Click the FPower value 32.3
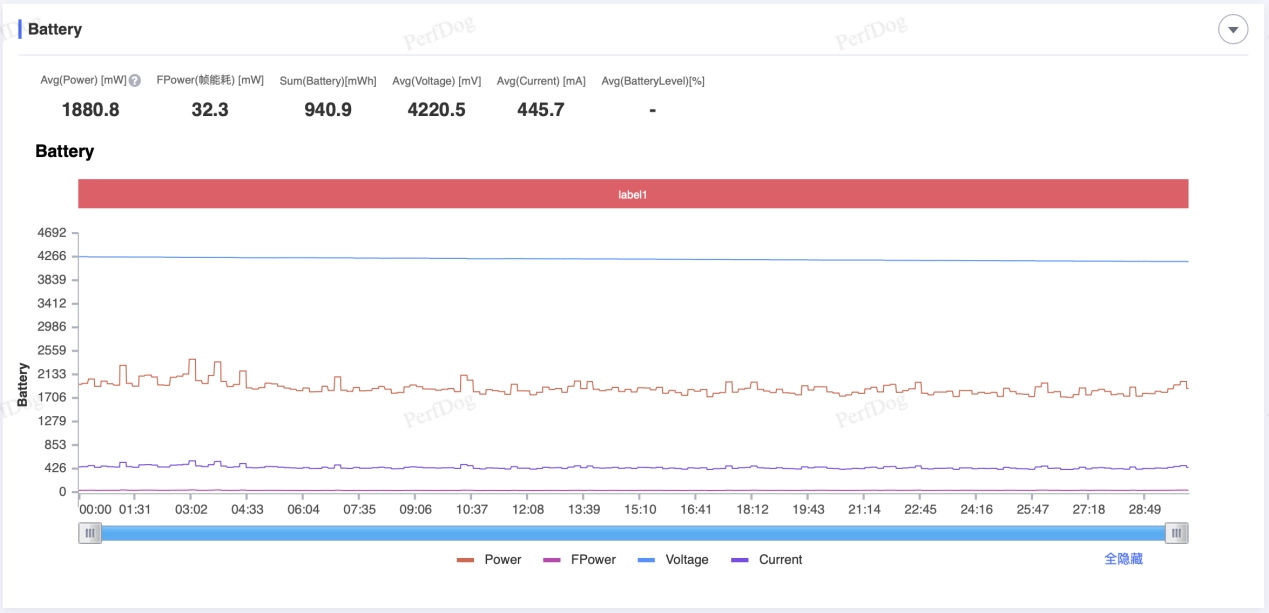1269x613 pixels. pyautogui.click(x=210, y=110)
